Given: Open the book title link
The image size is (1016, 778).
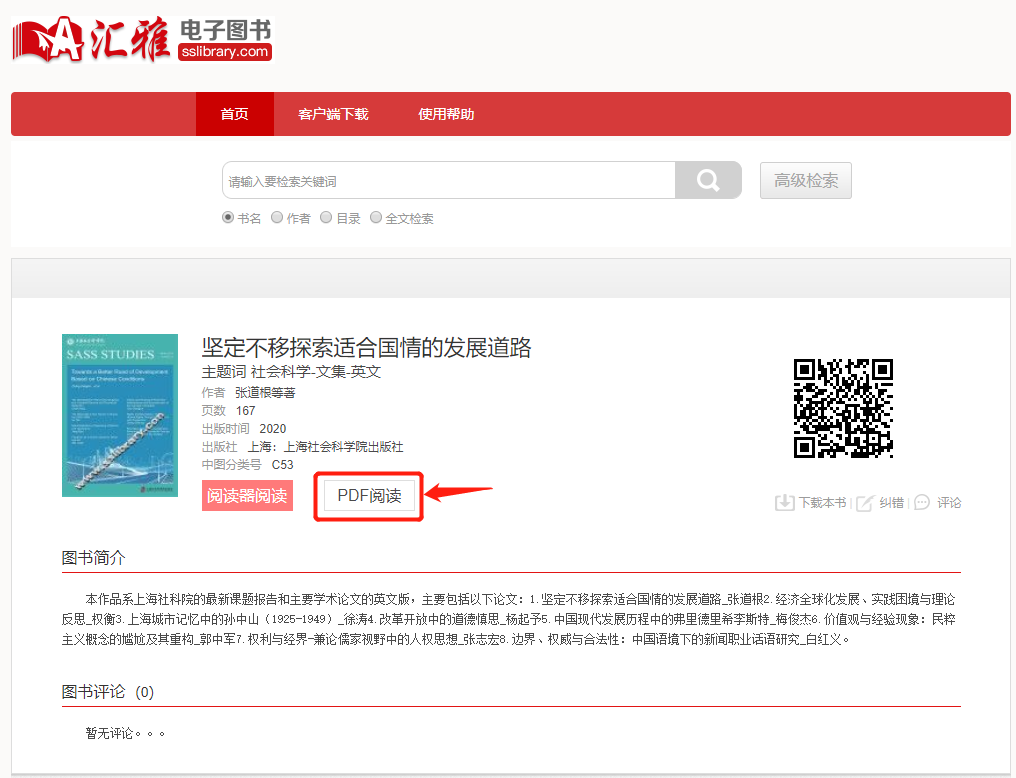Looking at the screenshot, I should click(366, 347).
